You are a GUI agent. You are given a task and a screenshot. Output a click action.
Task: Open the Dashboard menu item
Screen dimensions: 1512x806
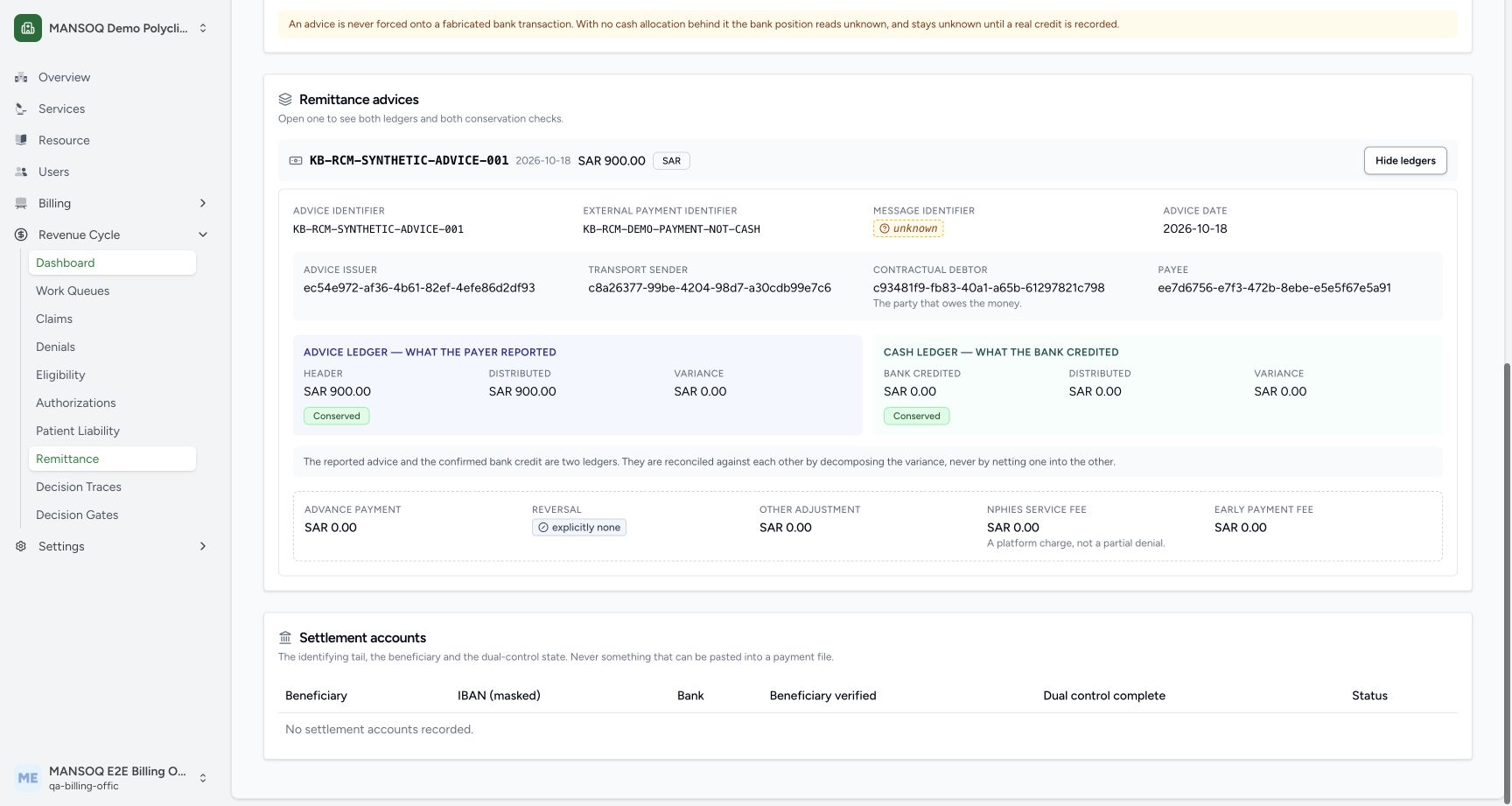(112, 263)
